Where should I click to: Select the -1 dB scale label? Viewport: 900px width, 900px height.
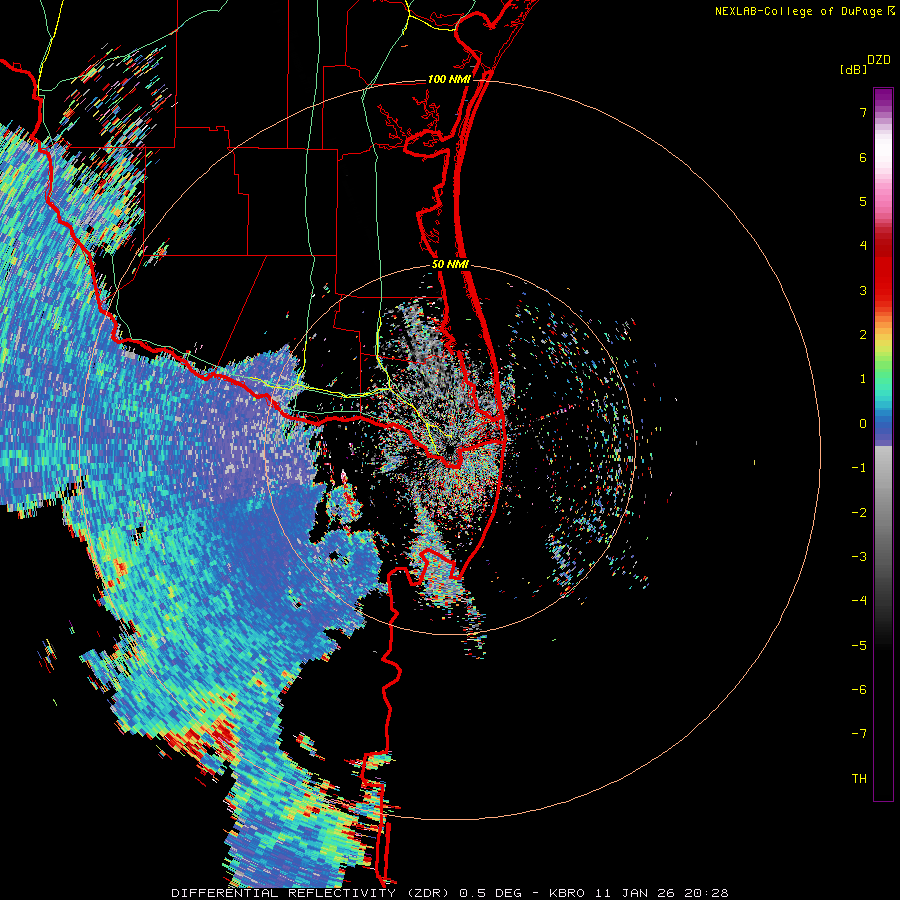[x=859, y=468]
